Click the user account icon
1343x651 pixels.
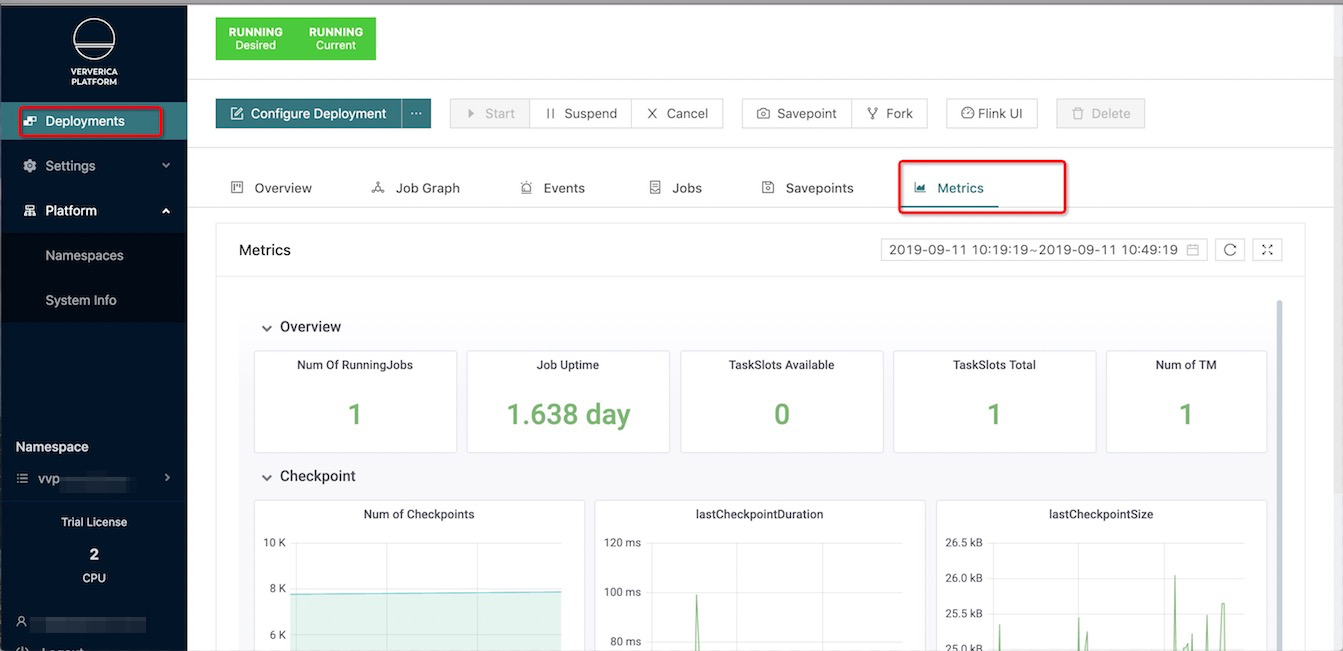[x=21, y=622]
